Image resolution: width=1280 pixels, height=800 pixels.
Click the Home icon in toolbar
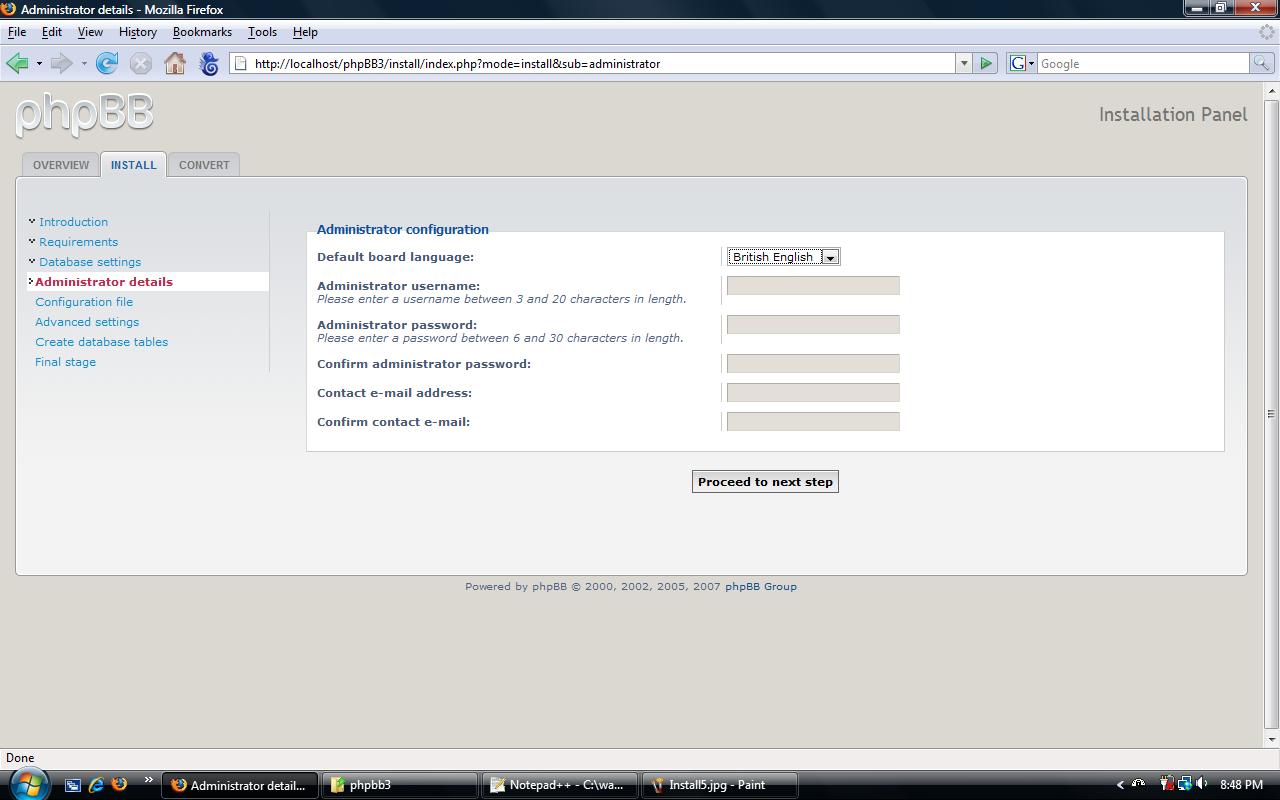[x=175, y=64]
